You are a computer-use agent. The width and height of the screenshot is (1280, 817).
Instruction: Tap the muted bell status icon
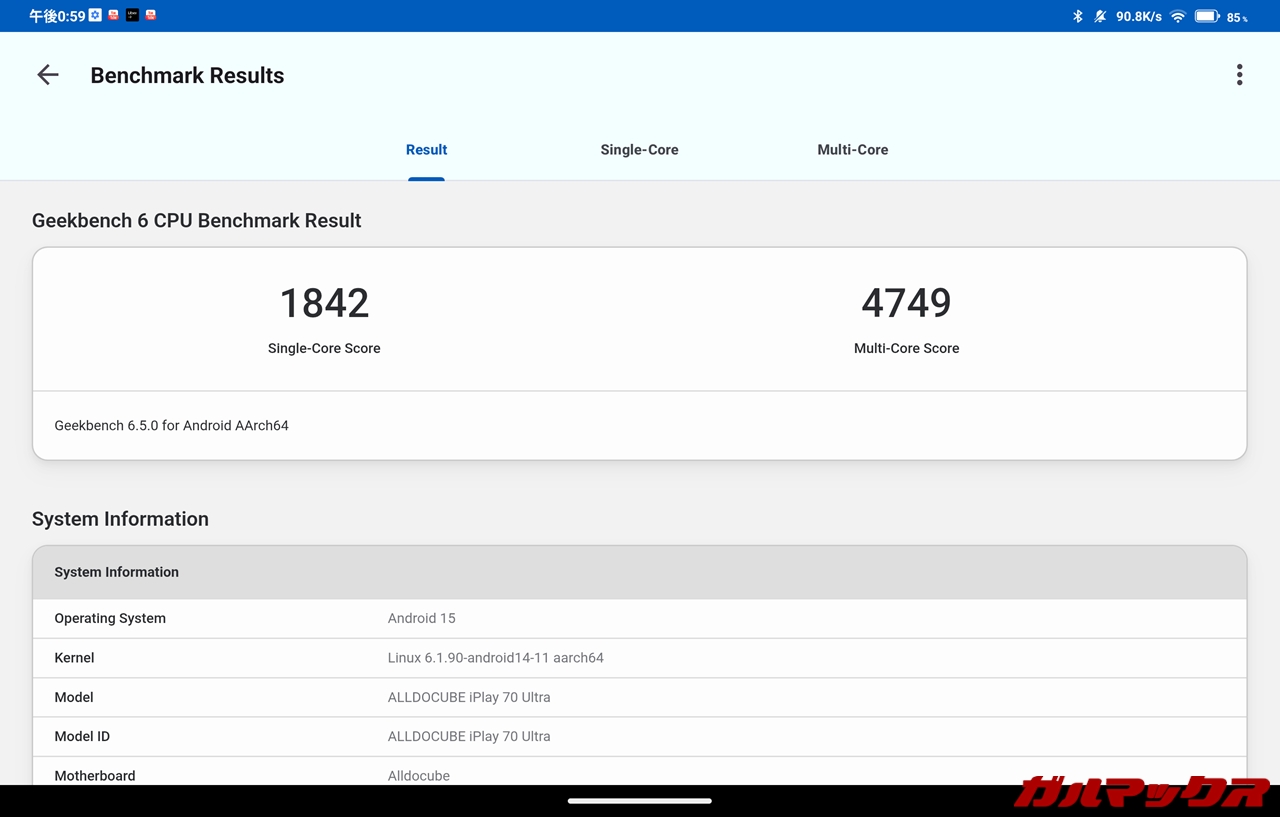1100,16
